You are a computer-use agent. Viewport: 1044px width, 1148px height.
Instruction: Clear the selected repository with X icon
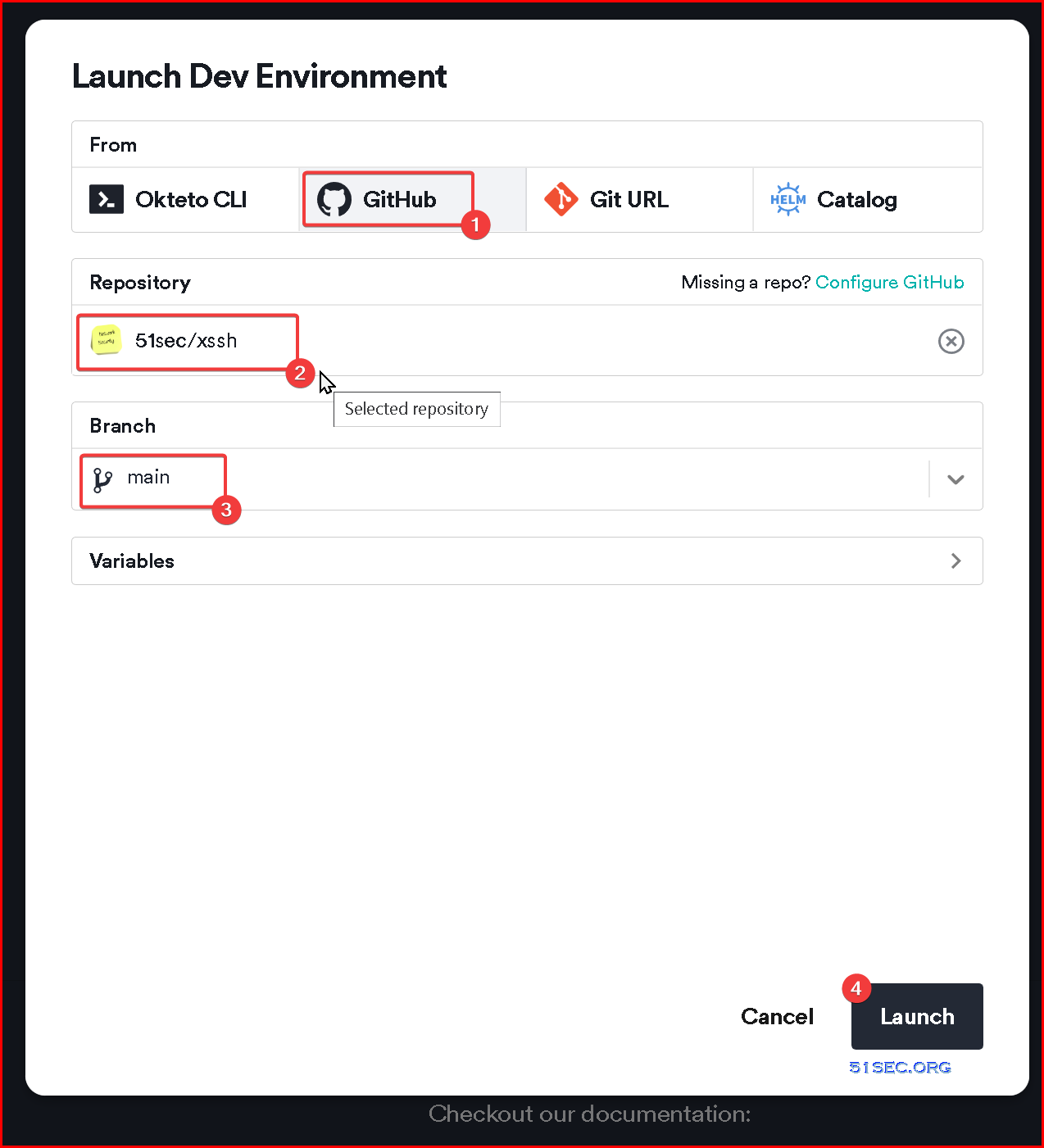pyautogui.click(x=951, y=341)
